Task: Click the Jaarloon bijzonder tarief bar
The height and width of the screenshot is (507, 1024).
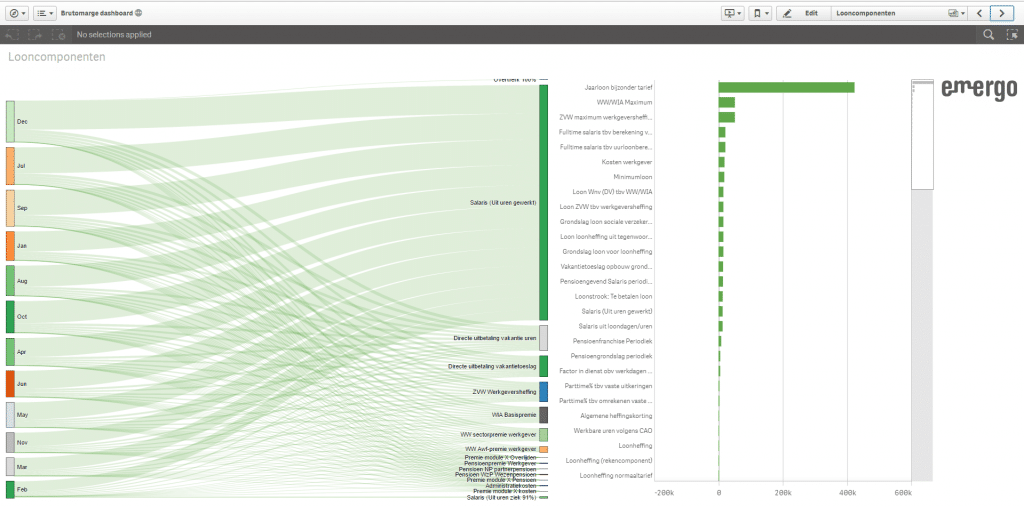Action: coord(786,88)
